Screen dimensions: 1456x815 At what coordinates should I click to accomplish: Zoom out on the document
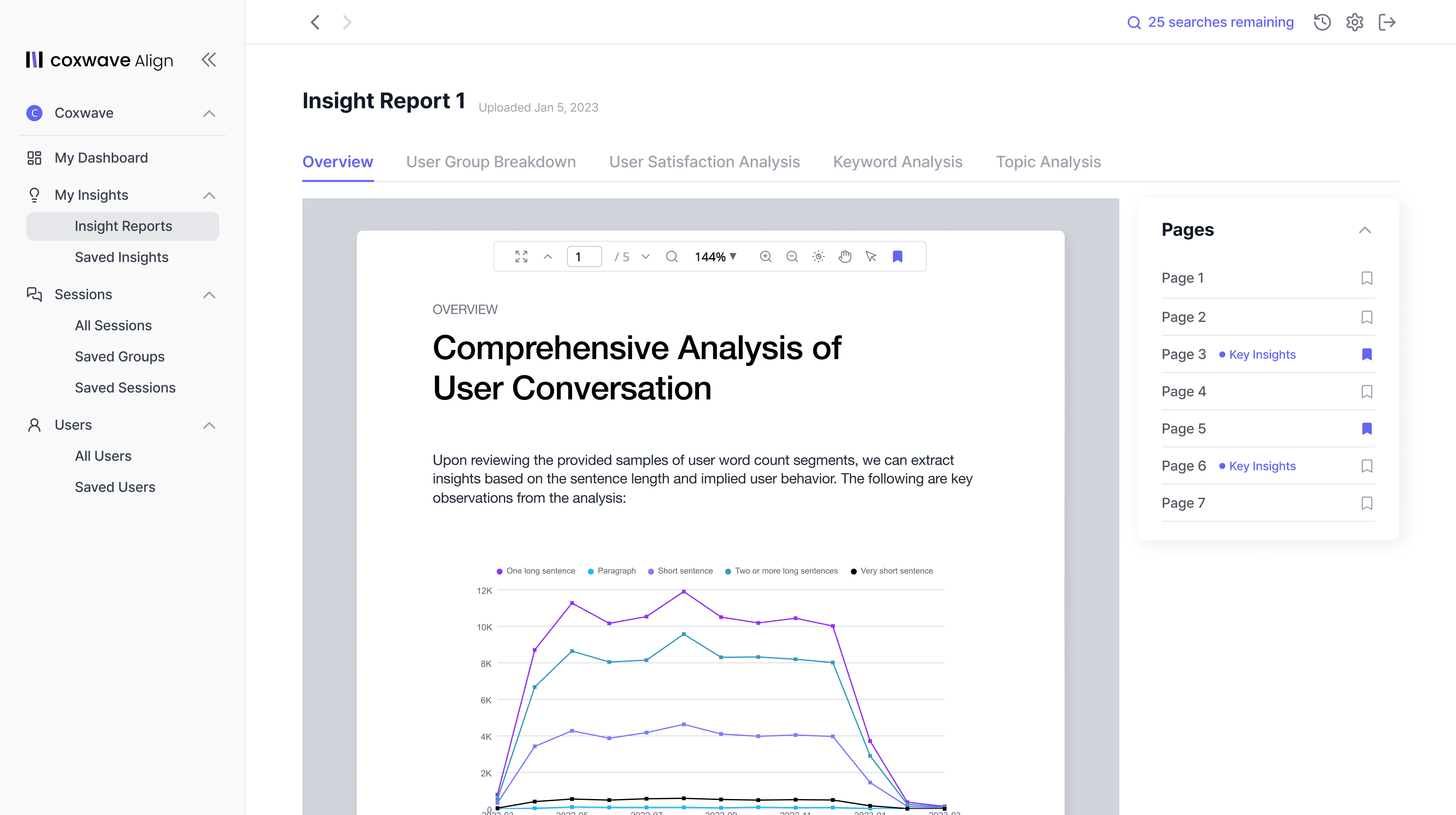pos(792,256)
